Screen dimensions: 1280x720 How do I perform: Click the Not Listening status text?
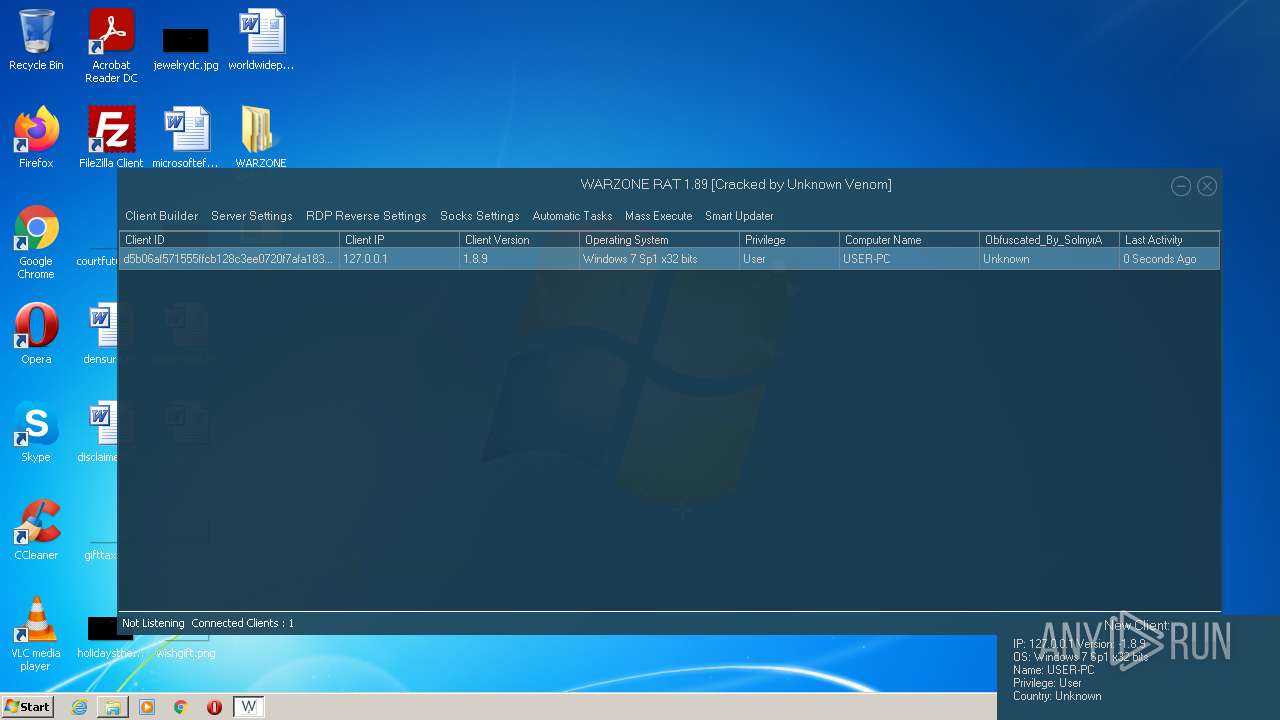[x=153, y=623]
